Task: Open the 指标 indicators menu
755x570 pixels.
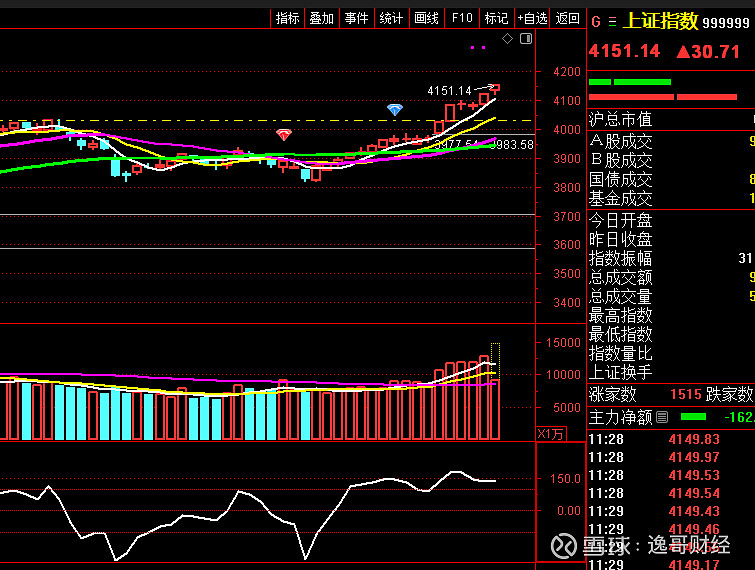Action: (x=287, y=18)
